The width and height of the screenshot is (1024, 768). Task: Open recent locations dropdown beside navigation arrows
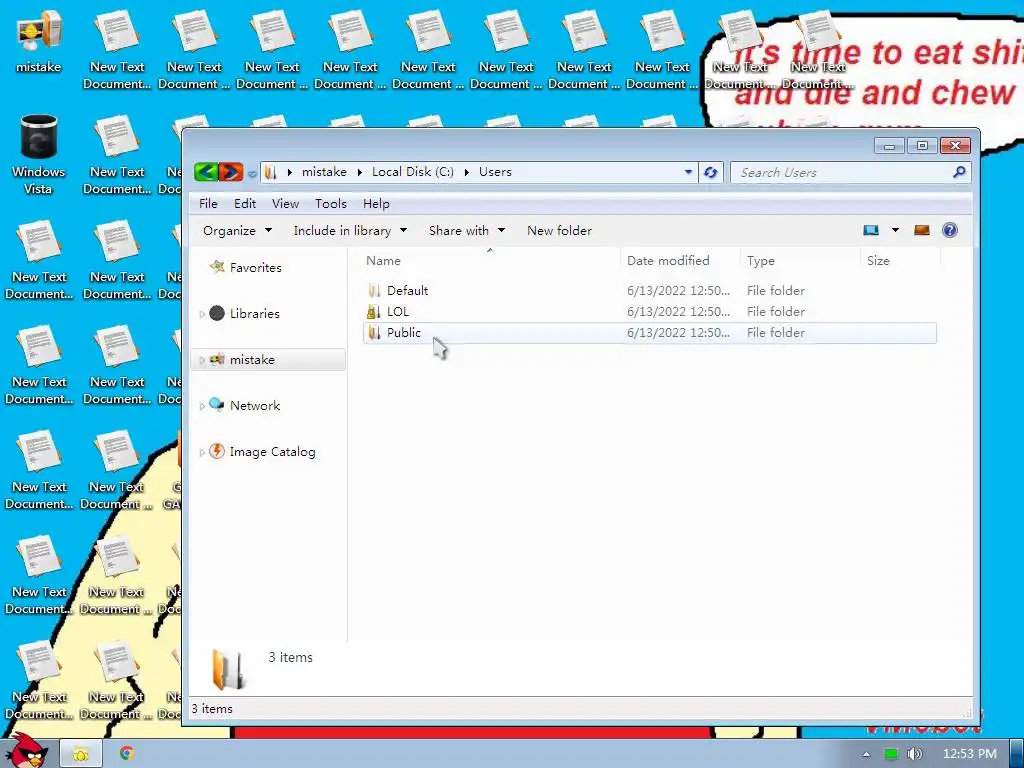pos(252,174)
